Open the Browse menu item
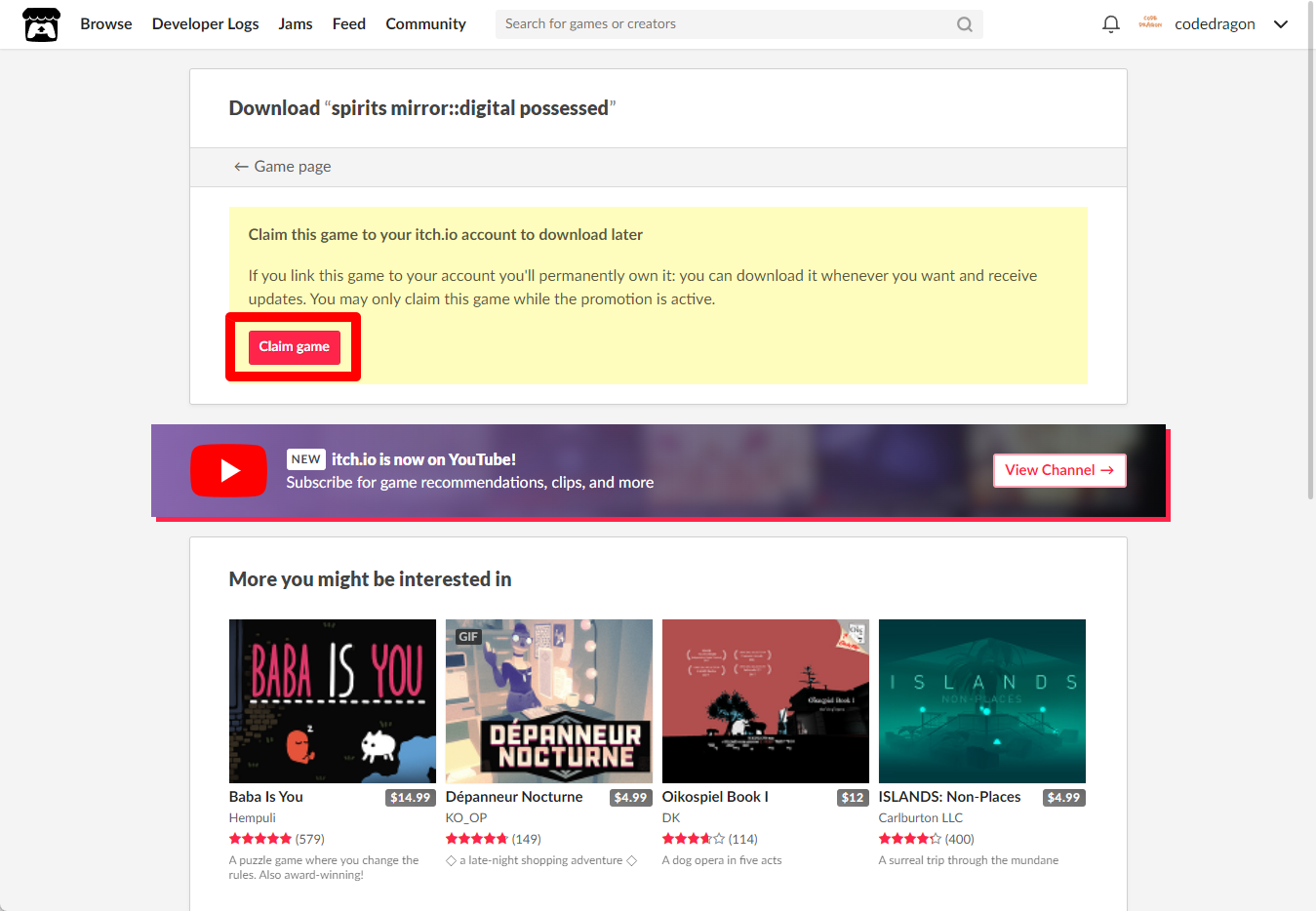The height and width of the screenshot is (911, 1316). (106, 23)
